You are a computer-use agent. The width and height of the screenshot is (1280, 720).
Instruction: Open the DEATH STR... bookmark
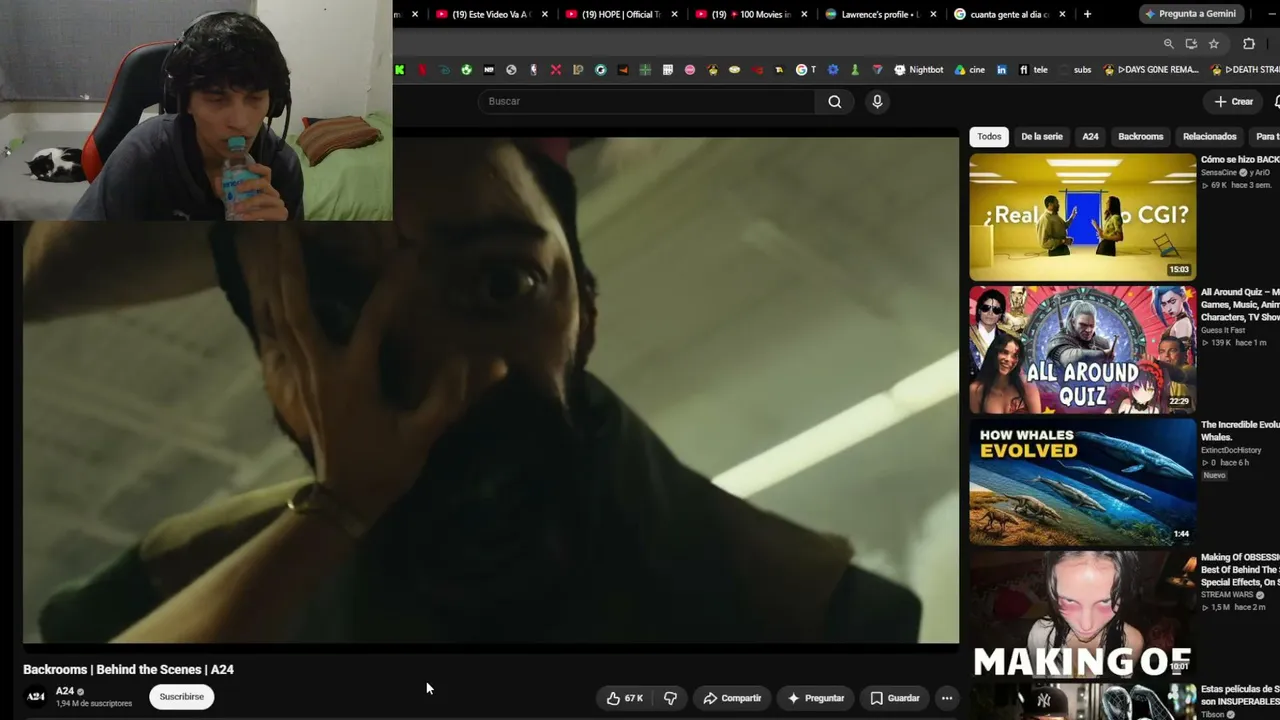point(1245,70)
